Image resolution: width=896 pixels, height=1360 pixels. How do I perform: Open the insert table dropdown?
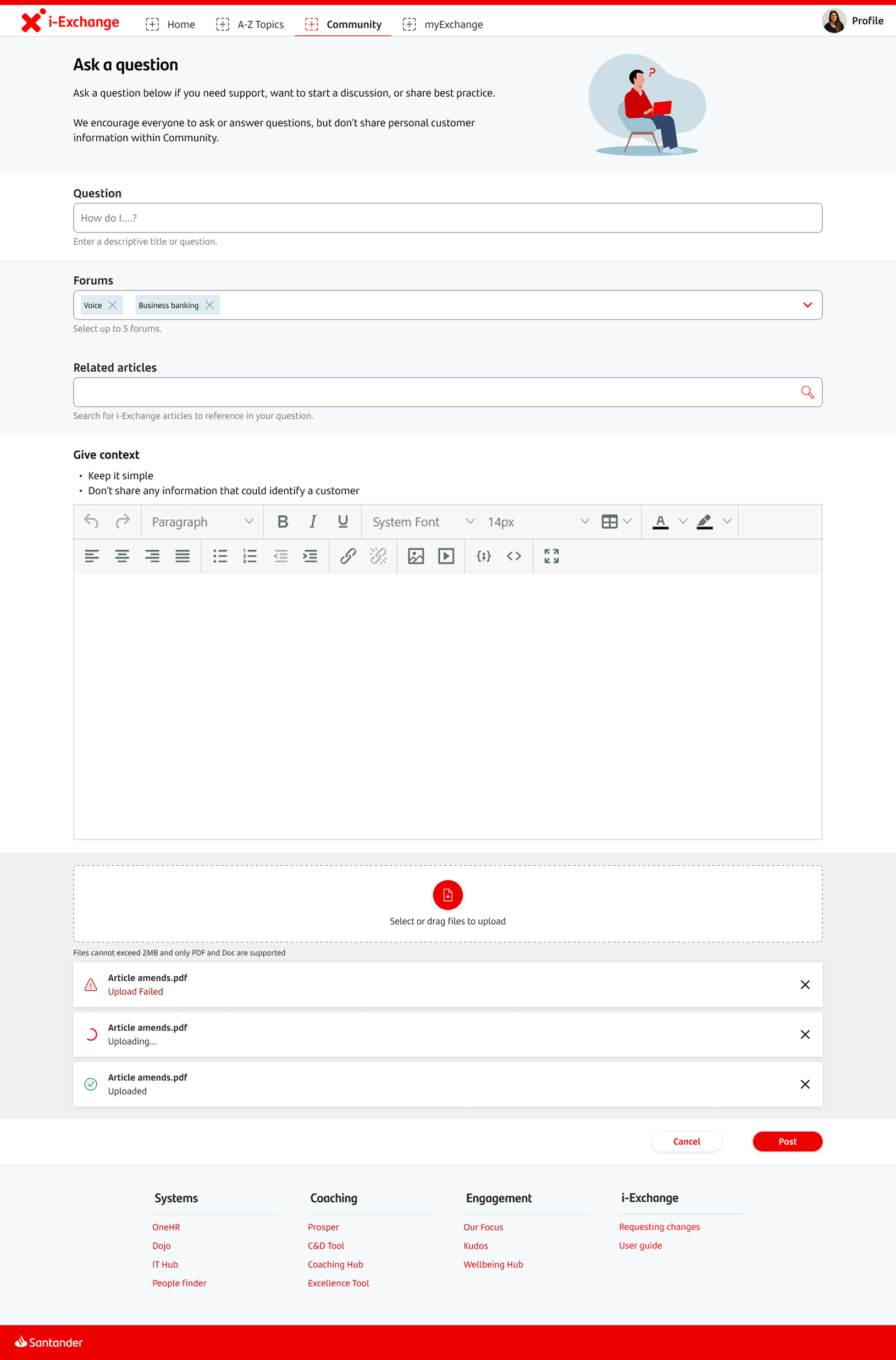[x=617, y=521]
